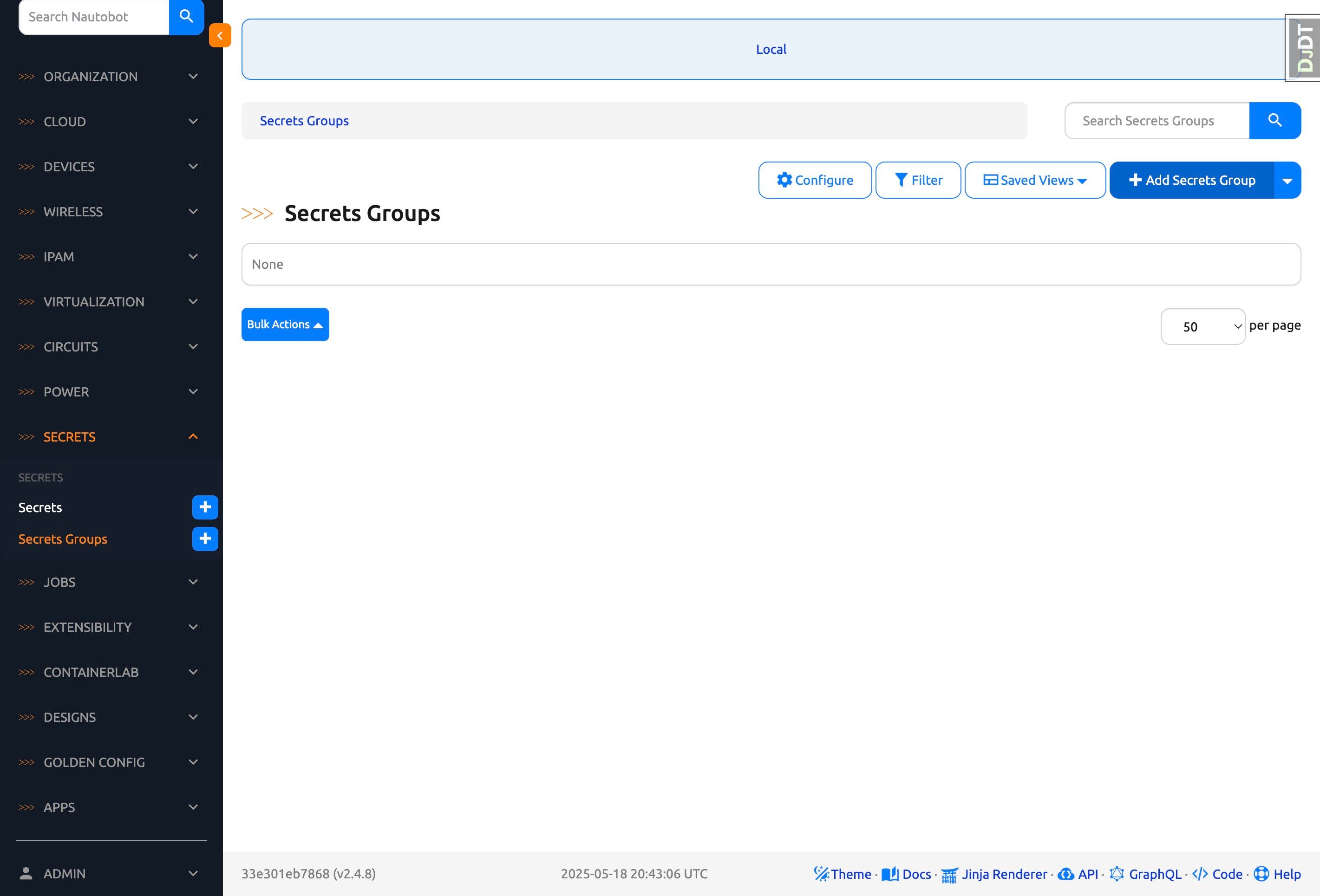Open Django Debug Toolbar DjDT handle
Viewport: 1320px width, 896px height.
tap(1305, 48)
